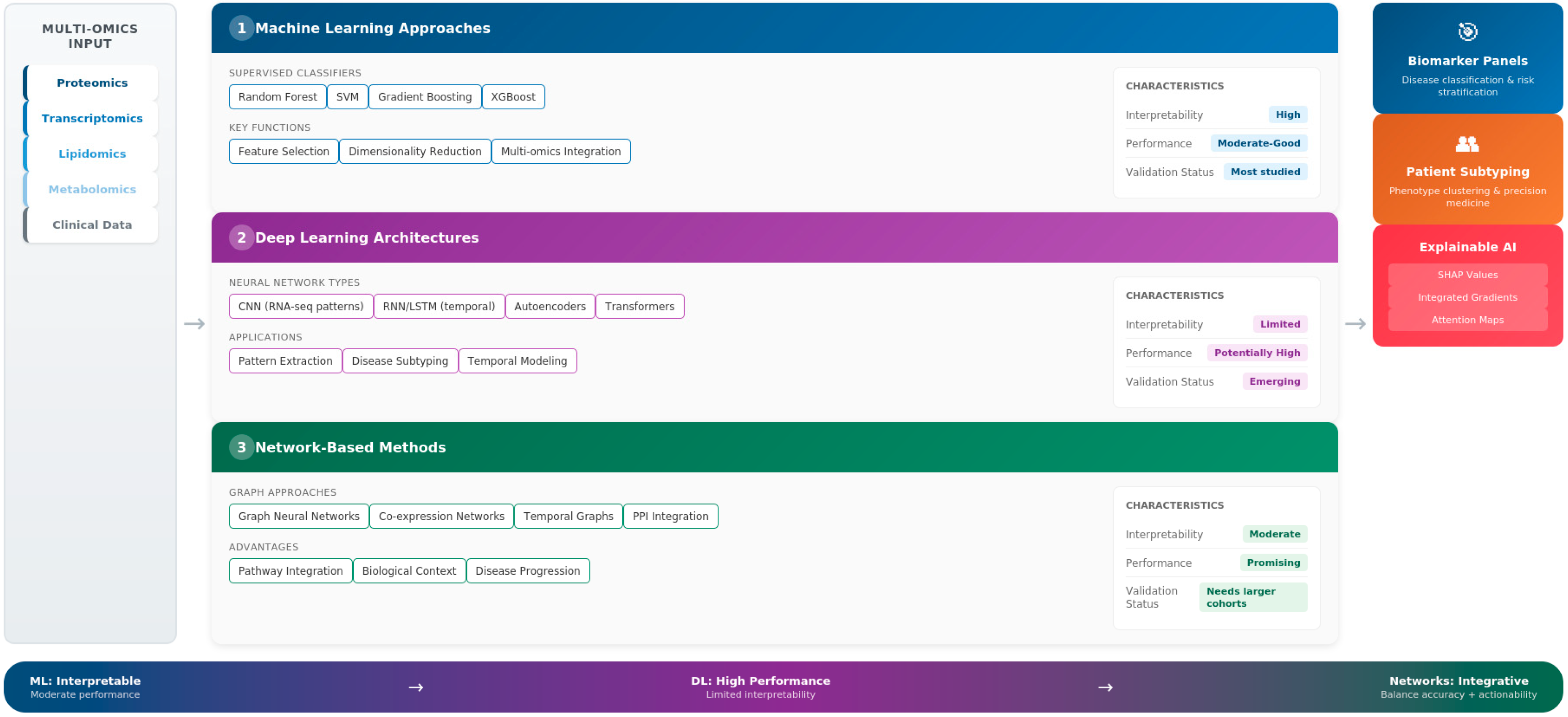The height and width of the screenshot is (717, 1568).
Task: Click the 'Most studied' validation badge
Action: 1265,171
